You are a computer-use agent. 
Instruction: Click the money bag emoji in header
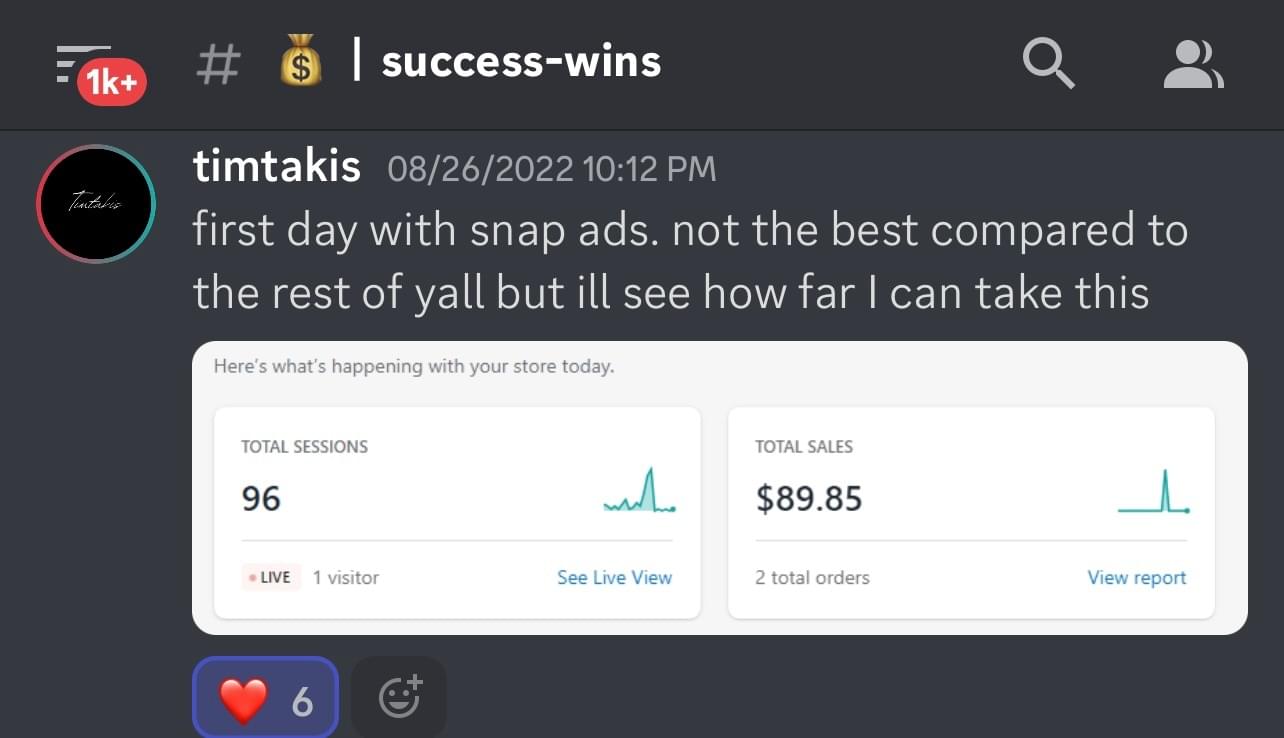pos(301,63)
